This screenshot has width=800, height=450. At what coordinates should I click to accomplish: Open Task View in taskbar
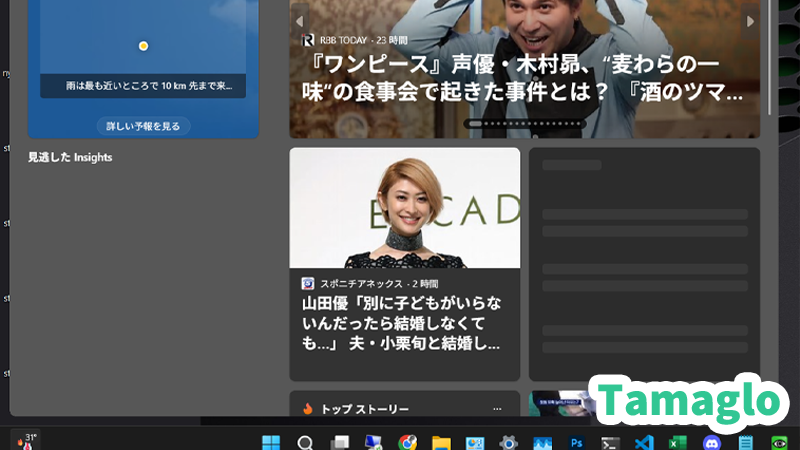339,442
